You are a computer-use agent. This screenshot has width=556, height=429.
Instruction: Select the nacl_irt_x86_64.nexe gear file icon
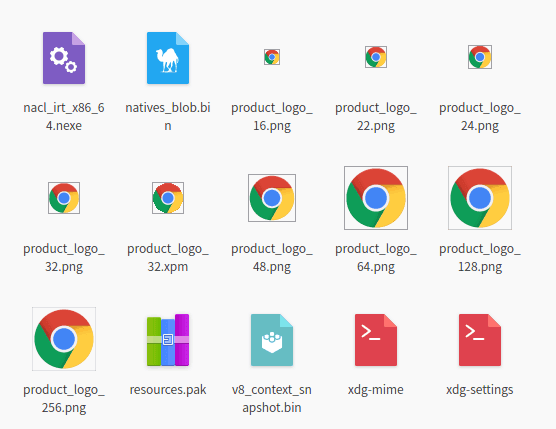click(64, 58)
